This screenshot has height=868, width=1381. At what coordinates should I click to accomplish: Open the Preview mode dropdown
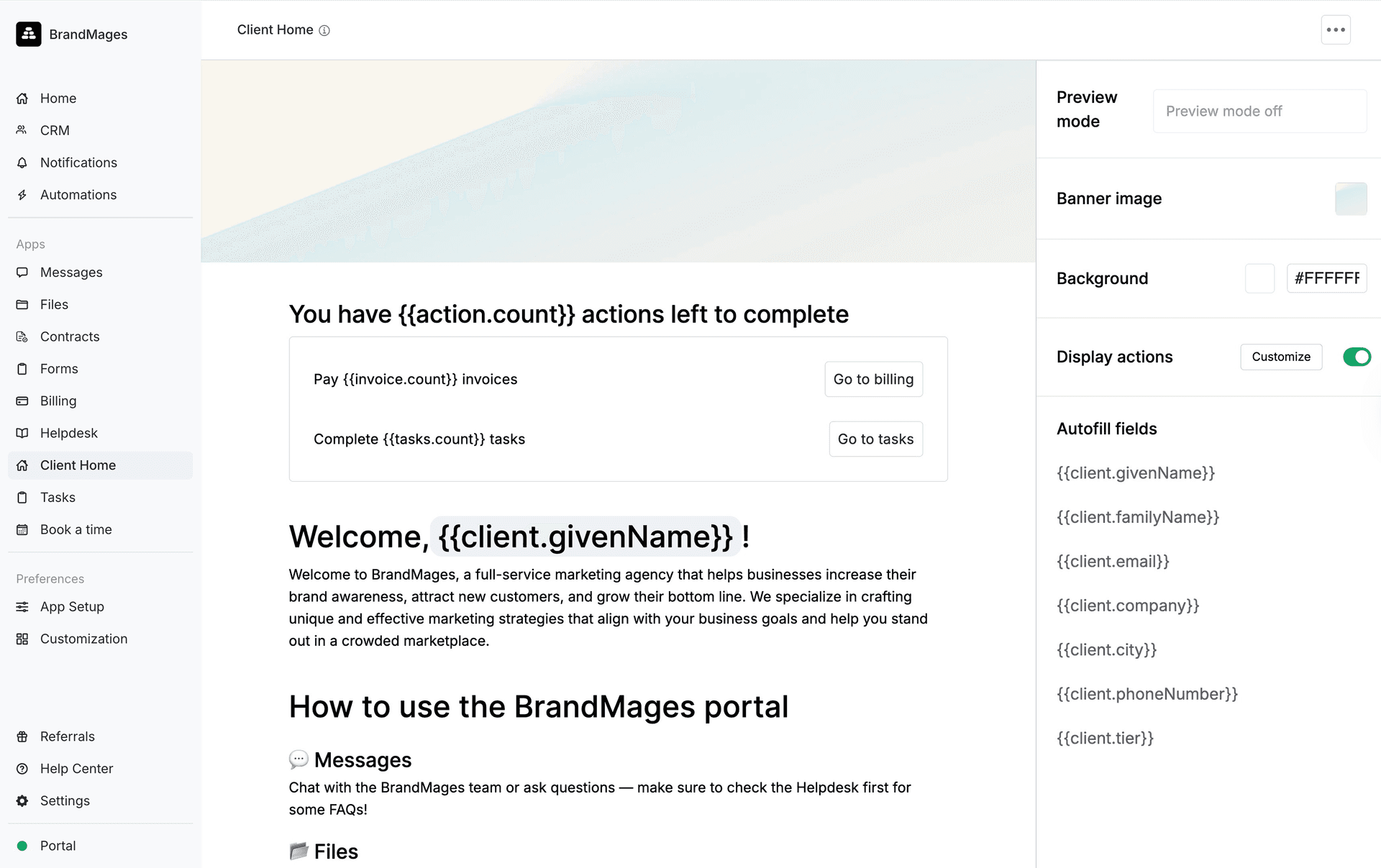(x=1259, y=111)
